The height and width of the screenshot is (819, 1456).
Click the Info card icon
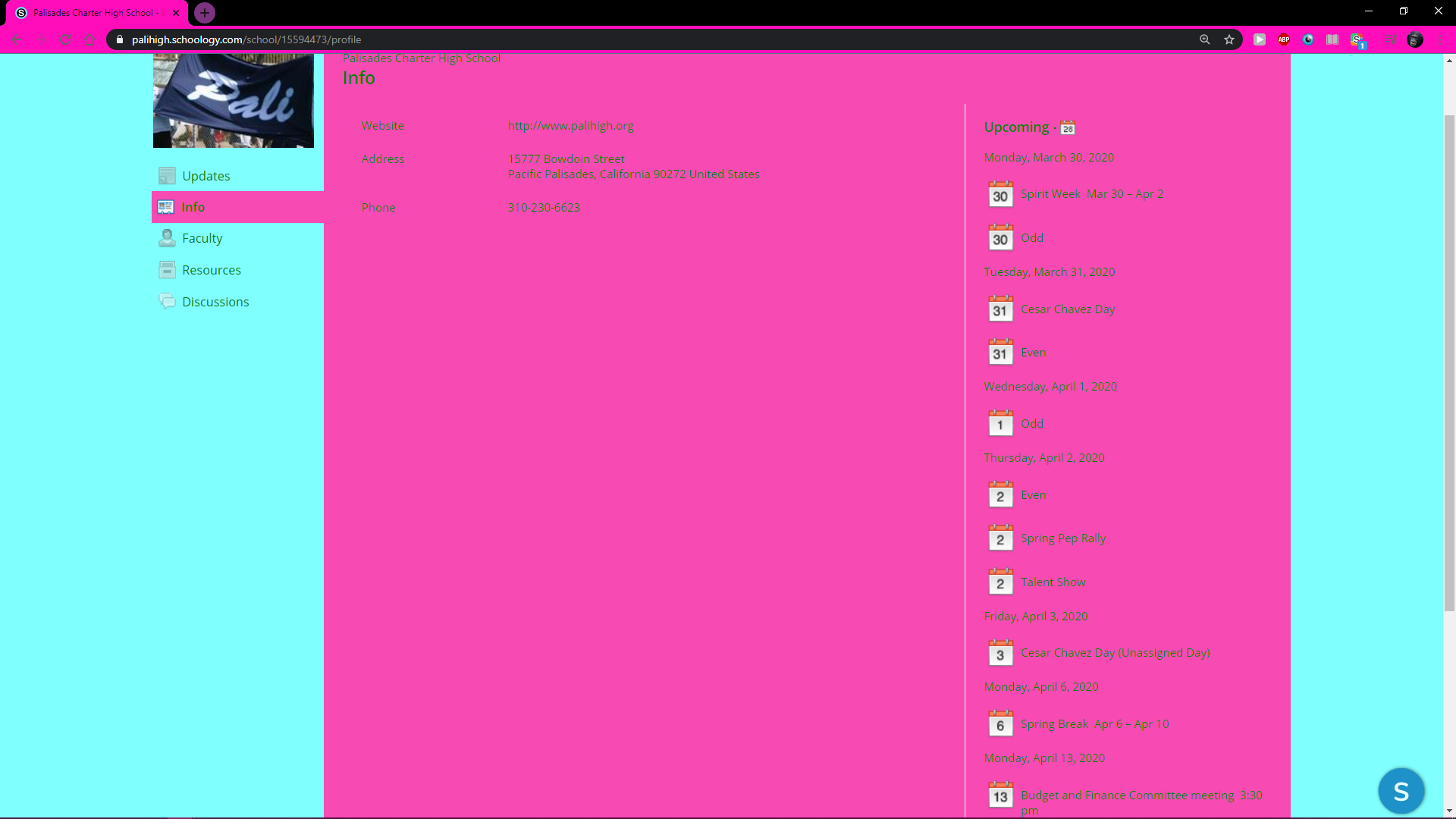tap(166, 207)
